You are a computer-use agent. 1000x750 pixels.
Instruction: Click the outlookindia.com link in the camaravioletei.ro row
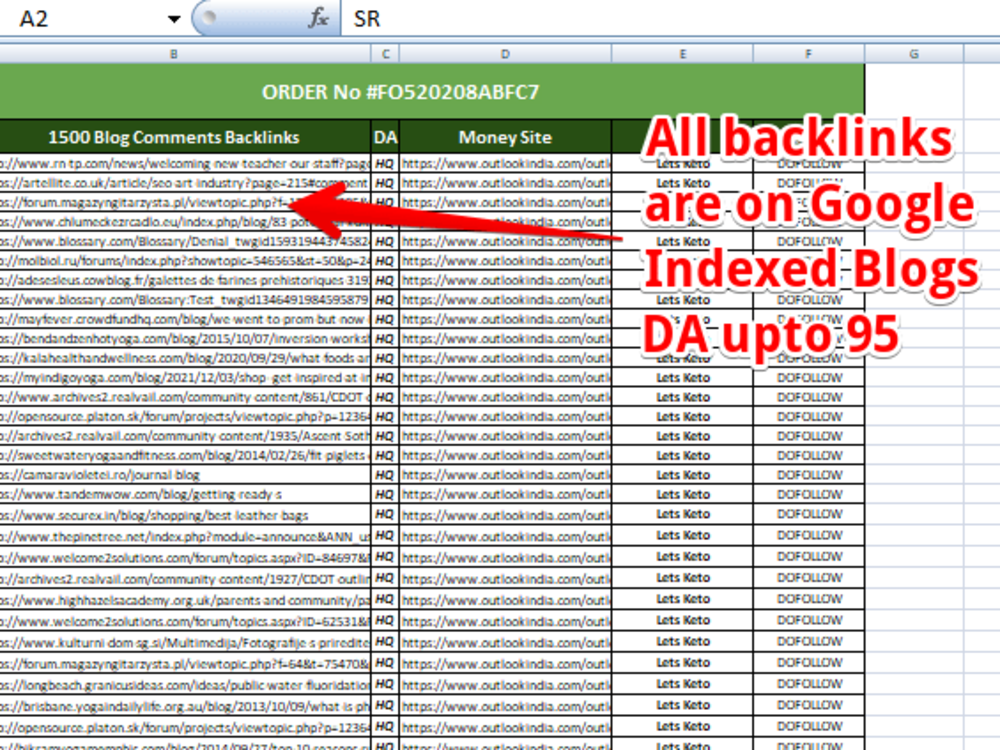(505, 475)
